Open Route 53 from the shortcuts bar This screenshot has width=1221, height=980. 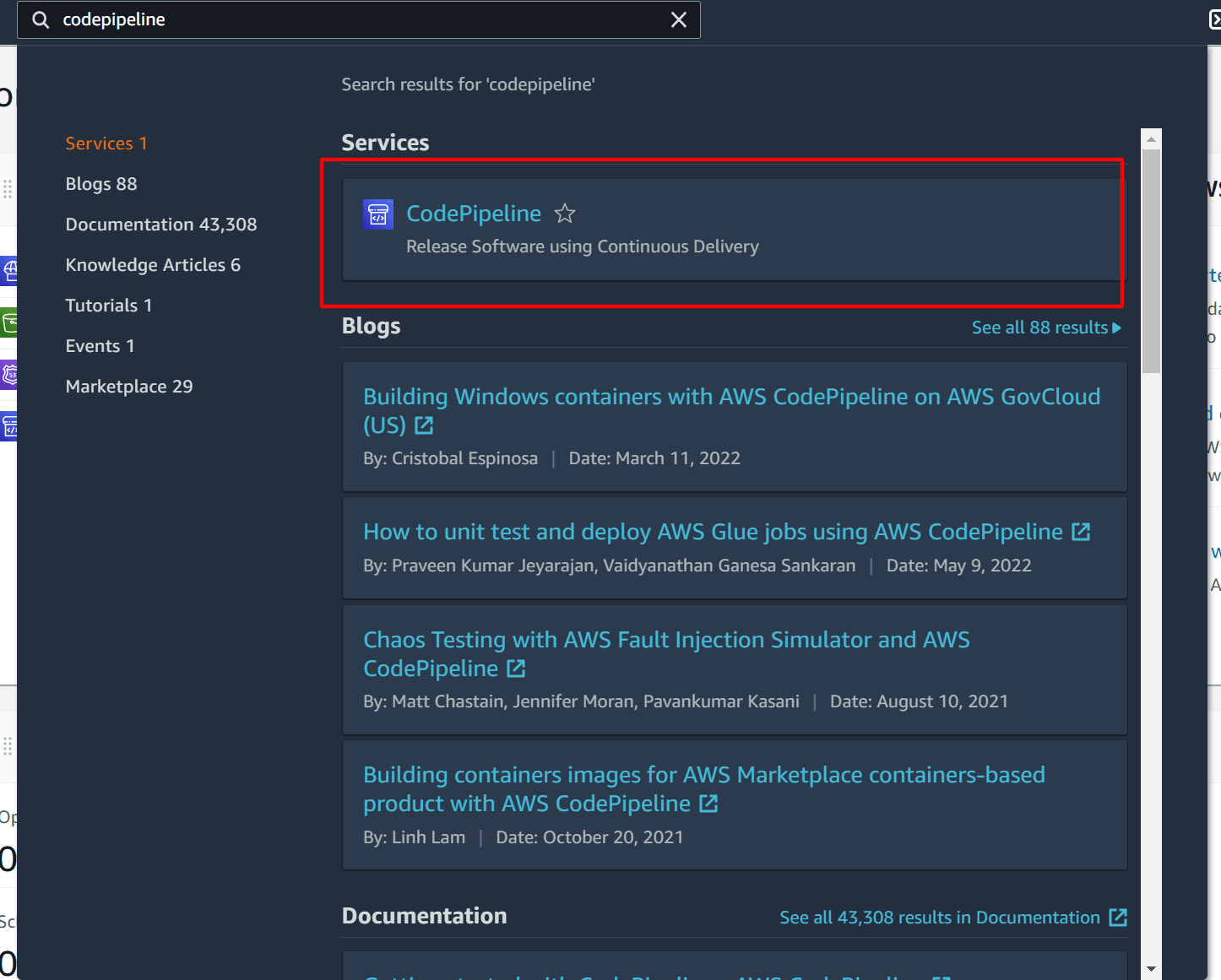(x=7, y=374)
